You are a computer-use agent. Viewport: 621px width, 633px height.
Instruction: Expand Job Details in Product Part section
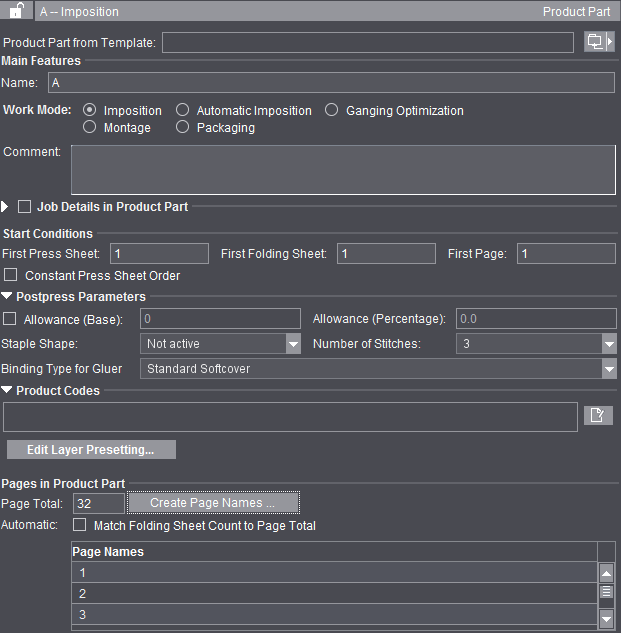(6, 207)
